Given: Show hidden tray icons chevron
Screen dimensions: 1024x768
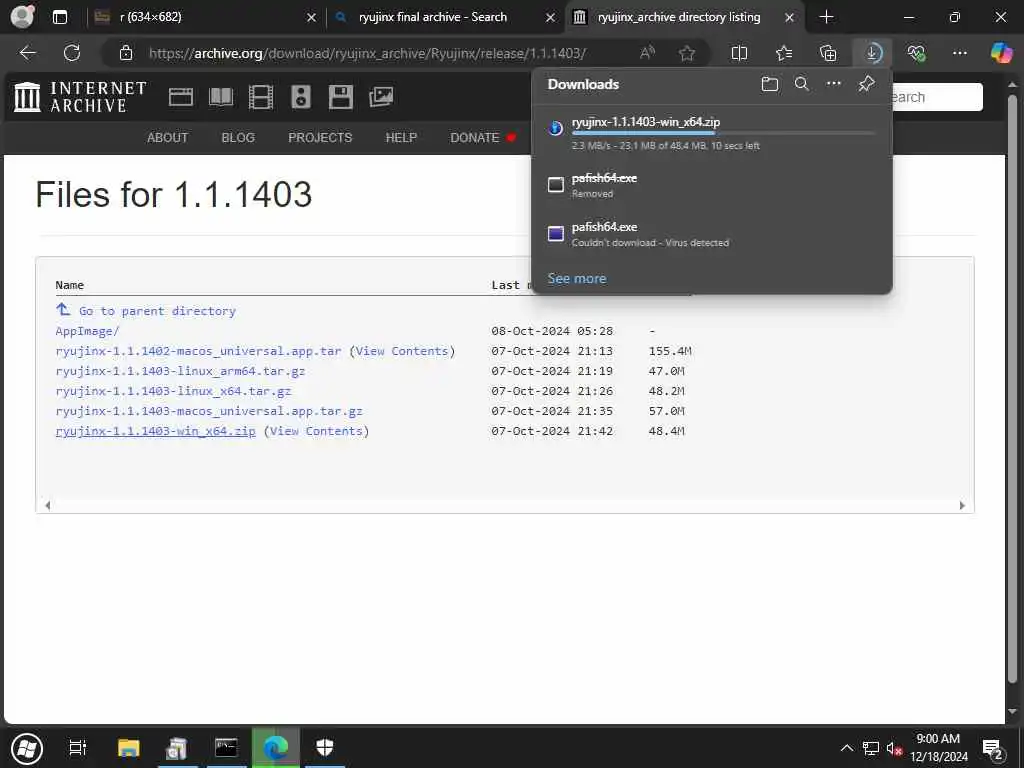Looking at the screenshot, I should click(x=846, y=748).
